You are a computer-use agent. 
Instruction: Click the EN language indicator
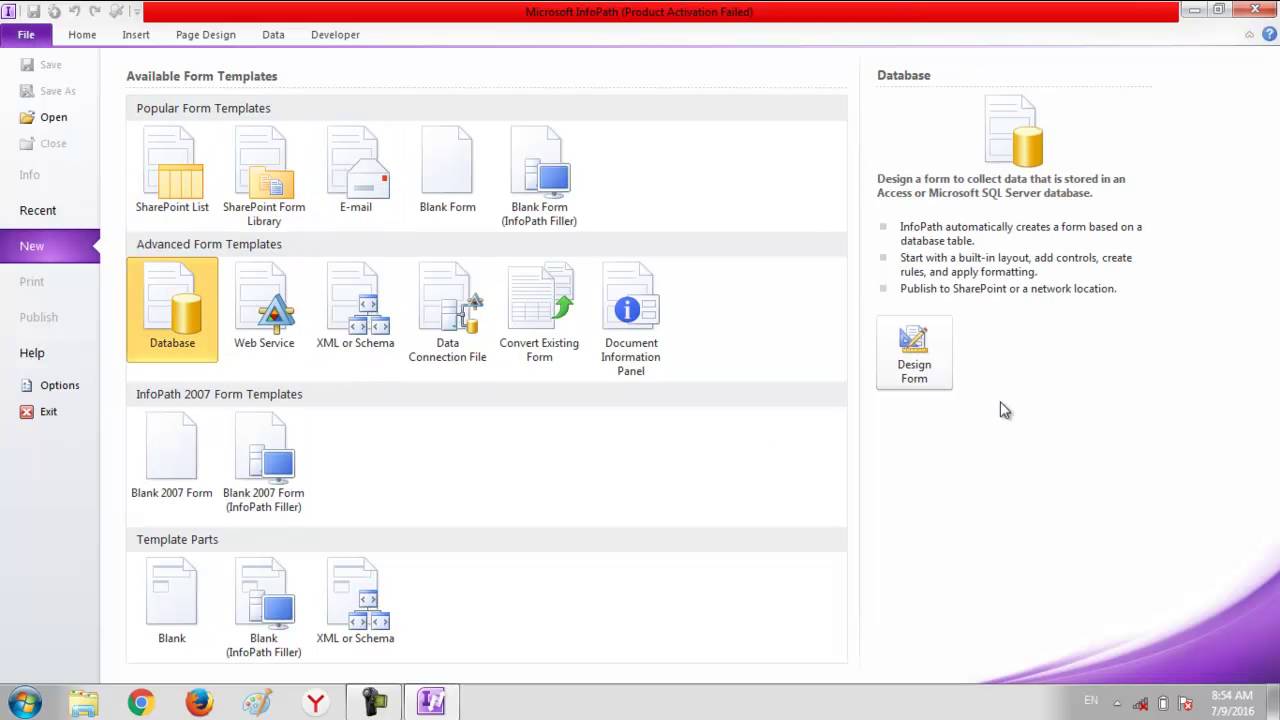coord(1090,701)
